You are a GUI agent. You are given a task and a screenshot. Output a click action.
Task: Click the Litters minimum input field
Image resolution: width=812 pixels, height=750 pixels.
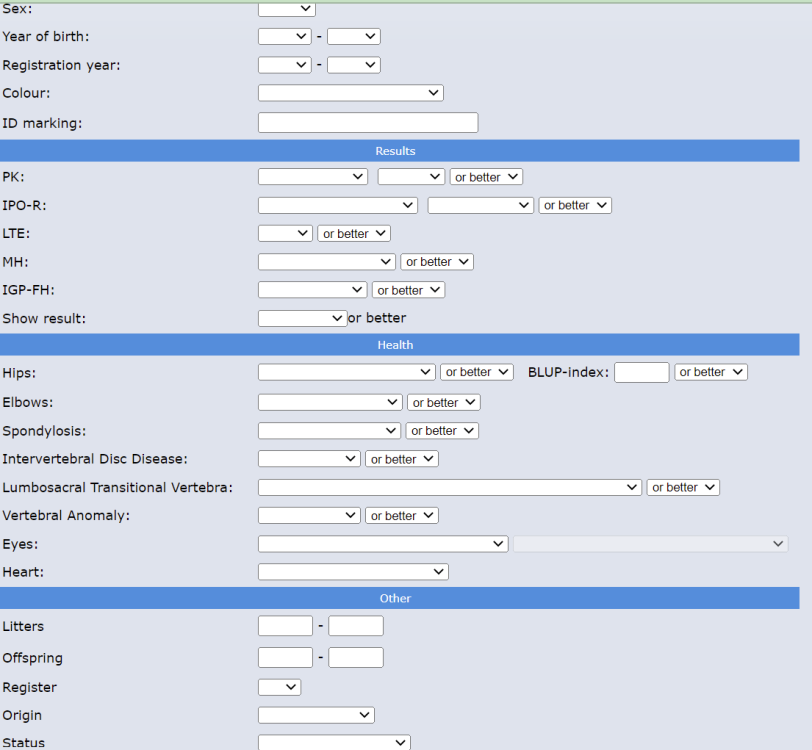285,626
